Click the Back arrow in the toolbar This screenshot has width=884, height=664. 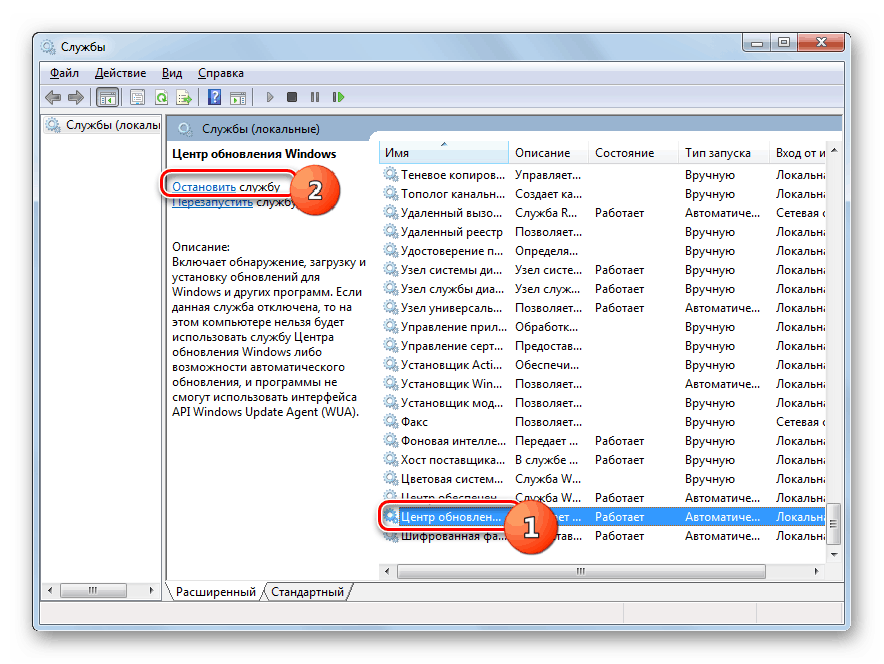coord(53,97)
